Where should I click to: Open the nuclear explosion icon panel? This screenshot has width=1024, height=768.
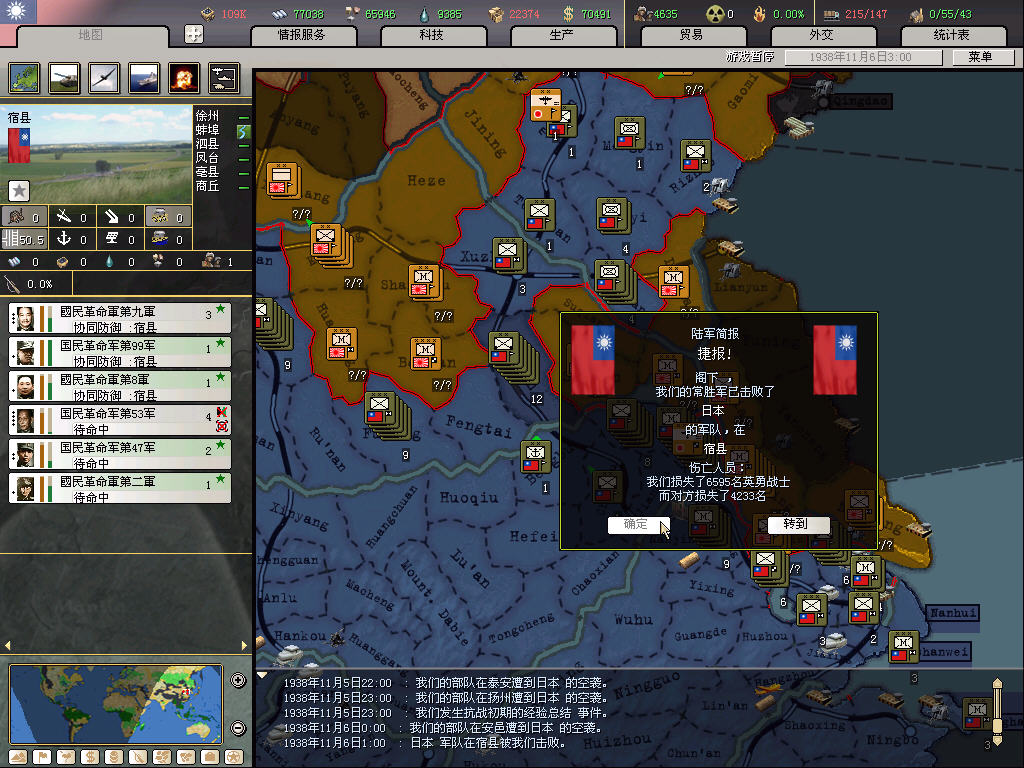pyautogui.click(x=184, y=78)
